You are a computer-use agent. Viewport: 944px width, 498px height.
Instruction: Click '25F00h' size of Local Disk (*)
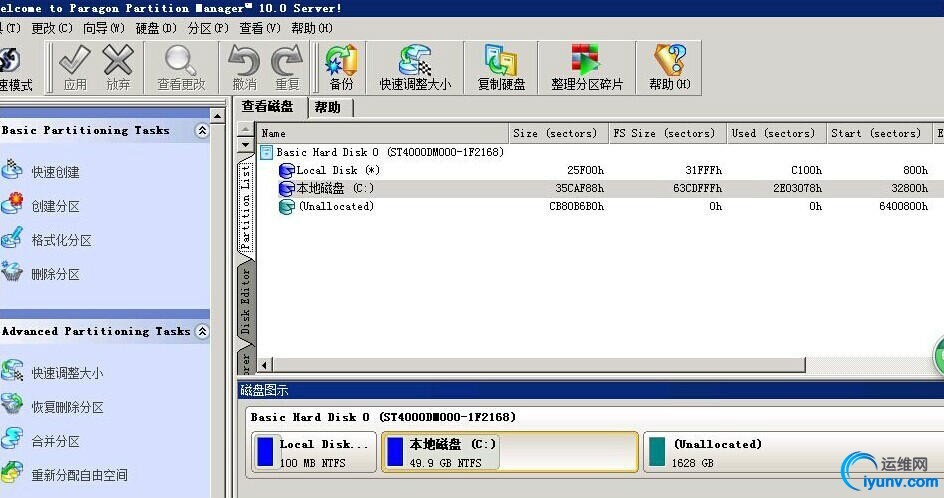[x=585, y=170]
